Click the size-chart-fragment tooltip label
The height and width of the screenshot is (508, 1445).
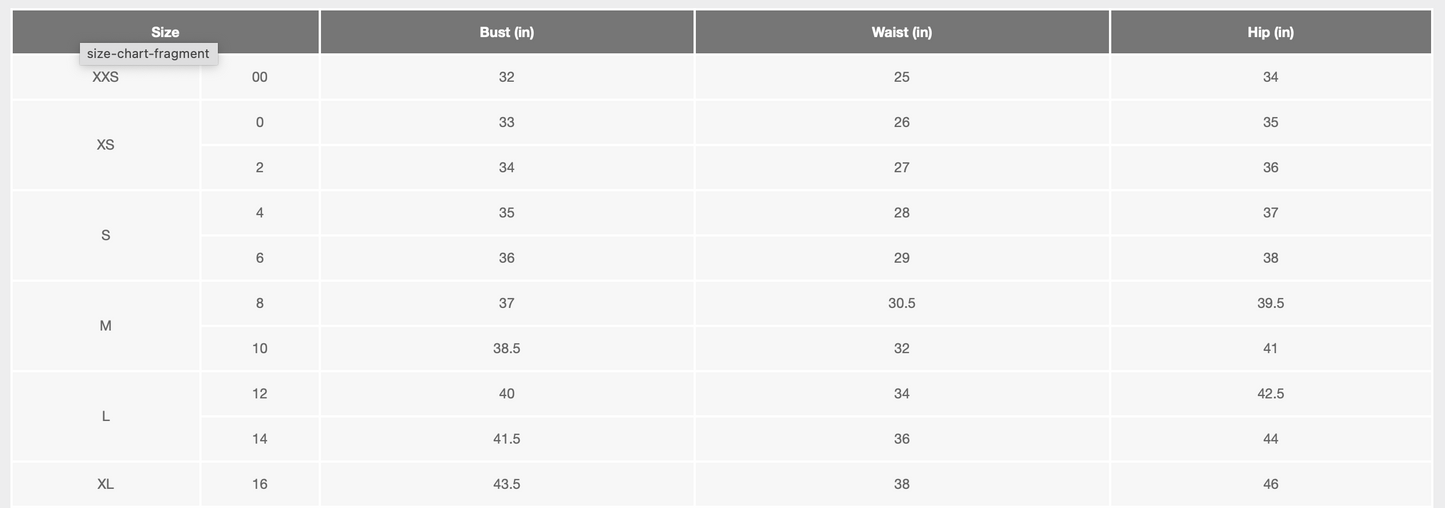(x=148, y=54)
